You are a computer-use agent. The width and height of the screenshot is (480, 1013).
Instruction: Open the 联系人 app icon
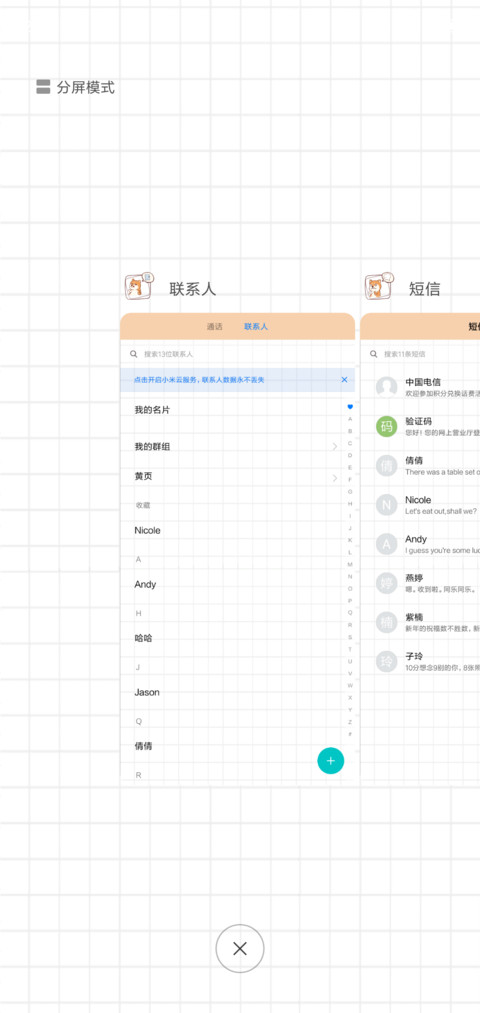(x=139, y=287)
